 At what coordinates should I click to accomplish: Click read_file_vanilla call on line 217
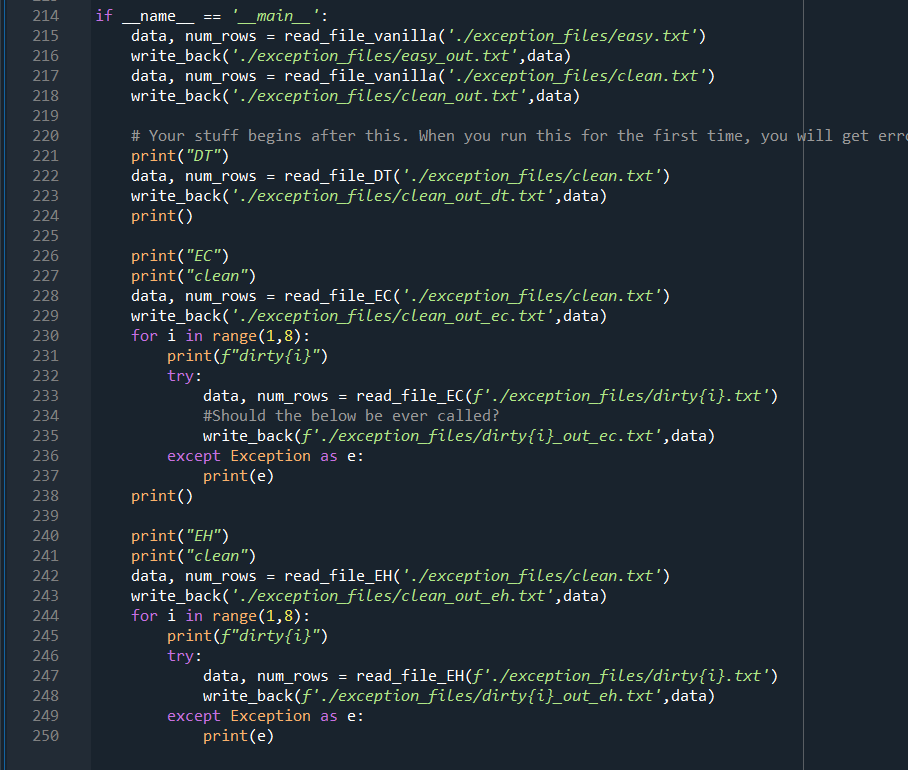499,76
